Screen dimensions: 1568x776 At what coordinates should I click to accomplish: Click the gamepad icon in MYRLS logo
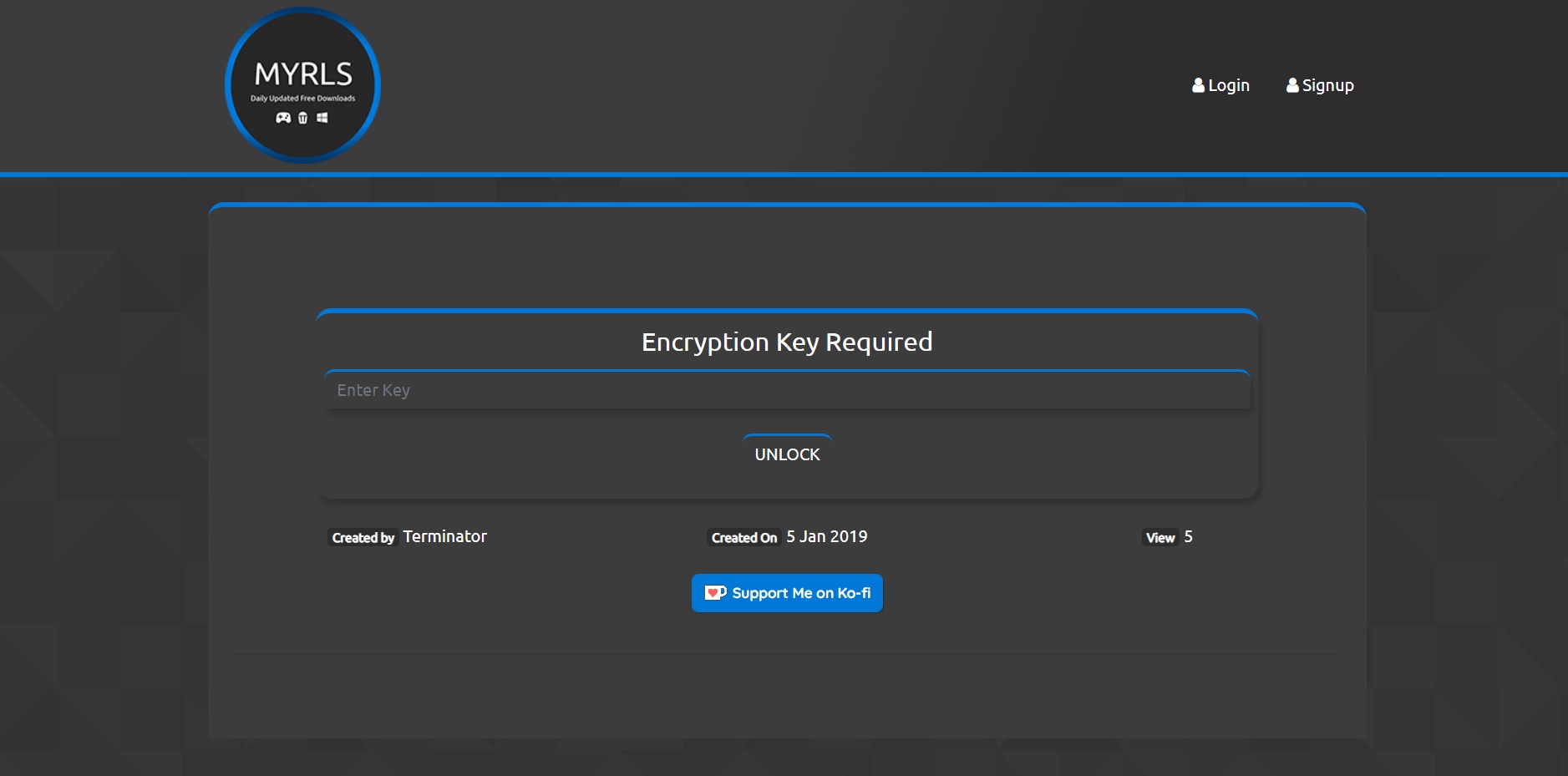[x=283, y=118]
